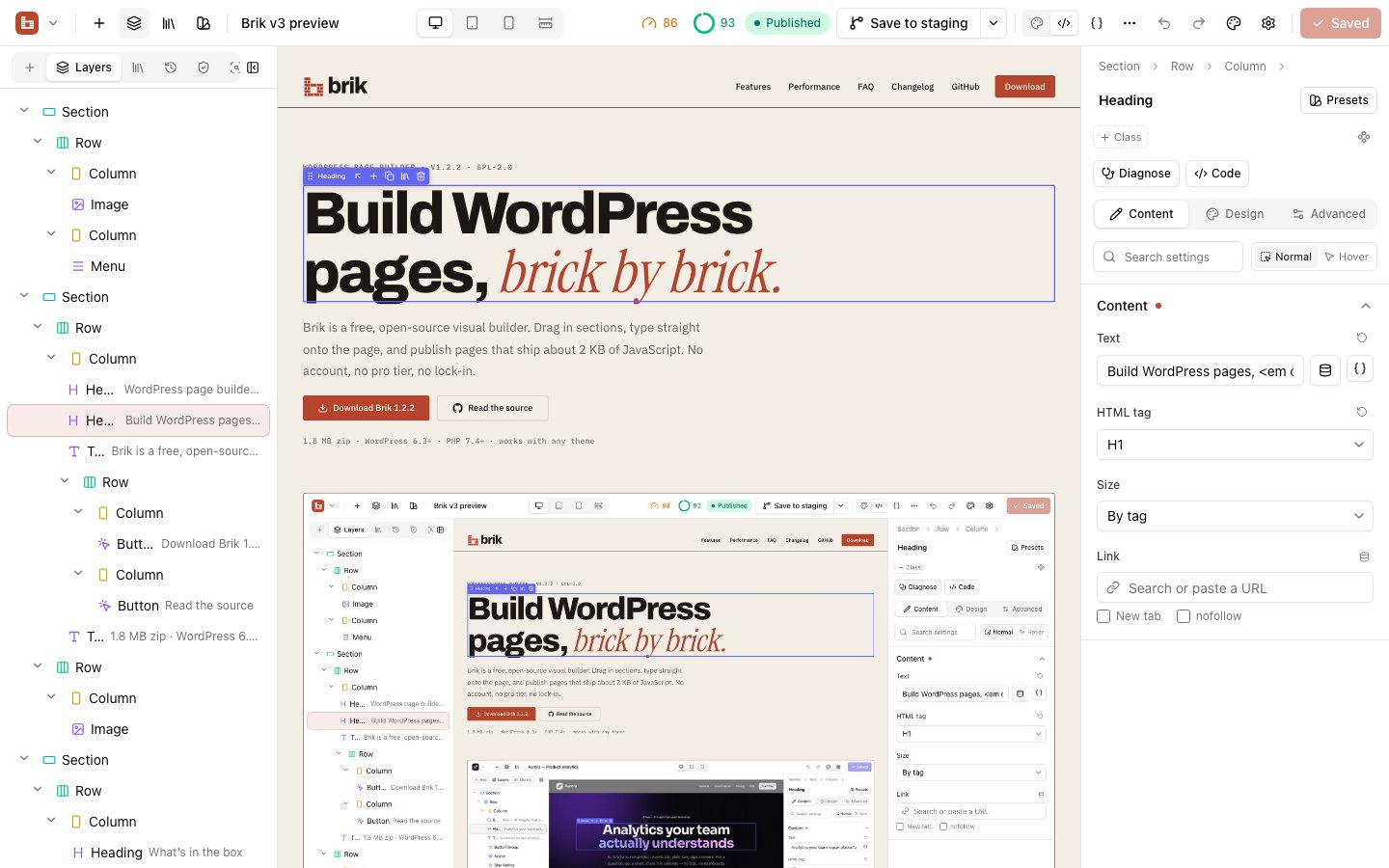Select the Normal state

[1286, 257]
